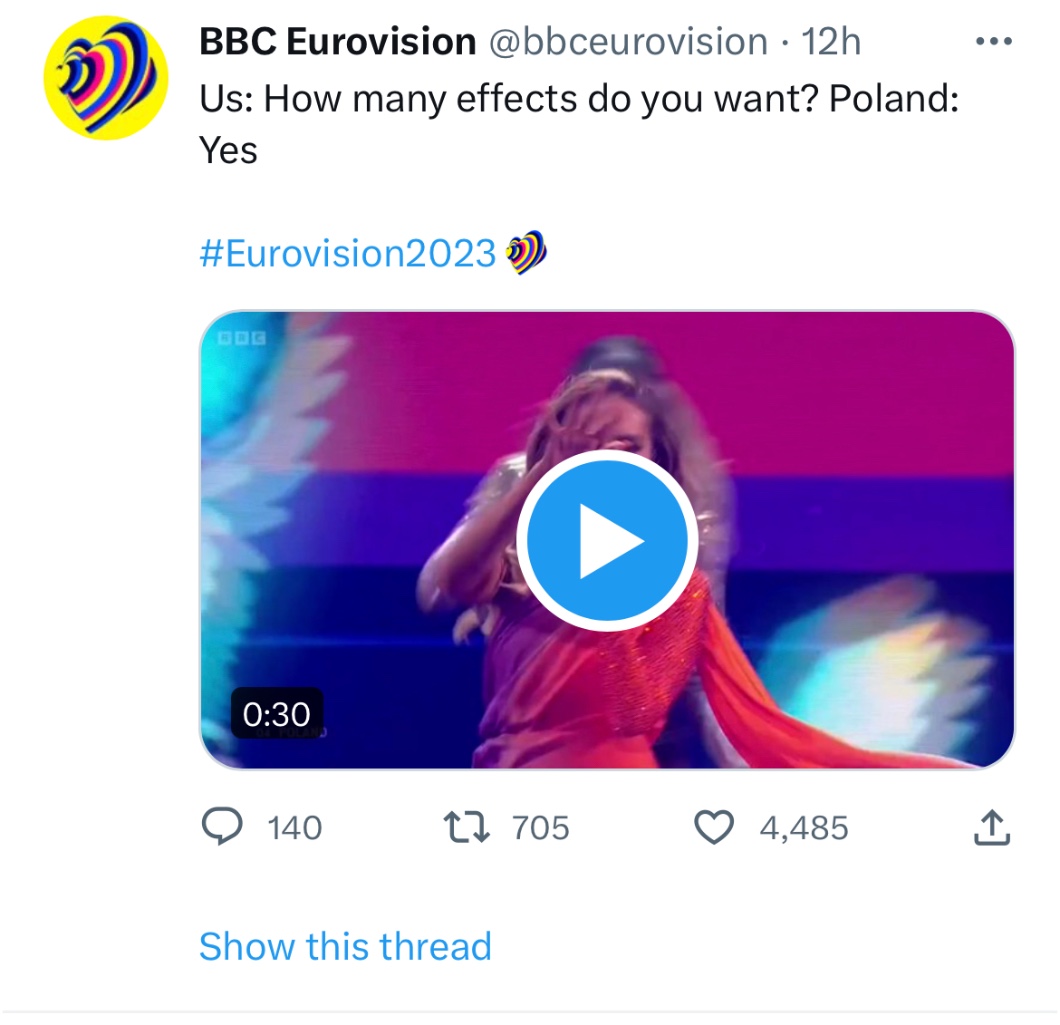
Task: Click the BBC watermark in the video corner
Action: coord(241,338)
